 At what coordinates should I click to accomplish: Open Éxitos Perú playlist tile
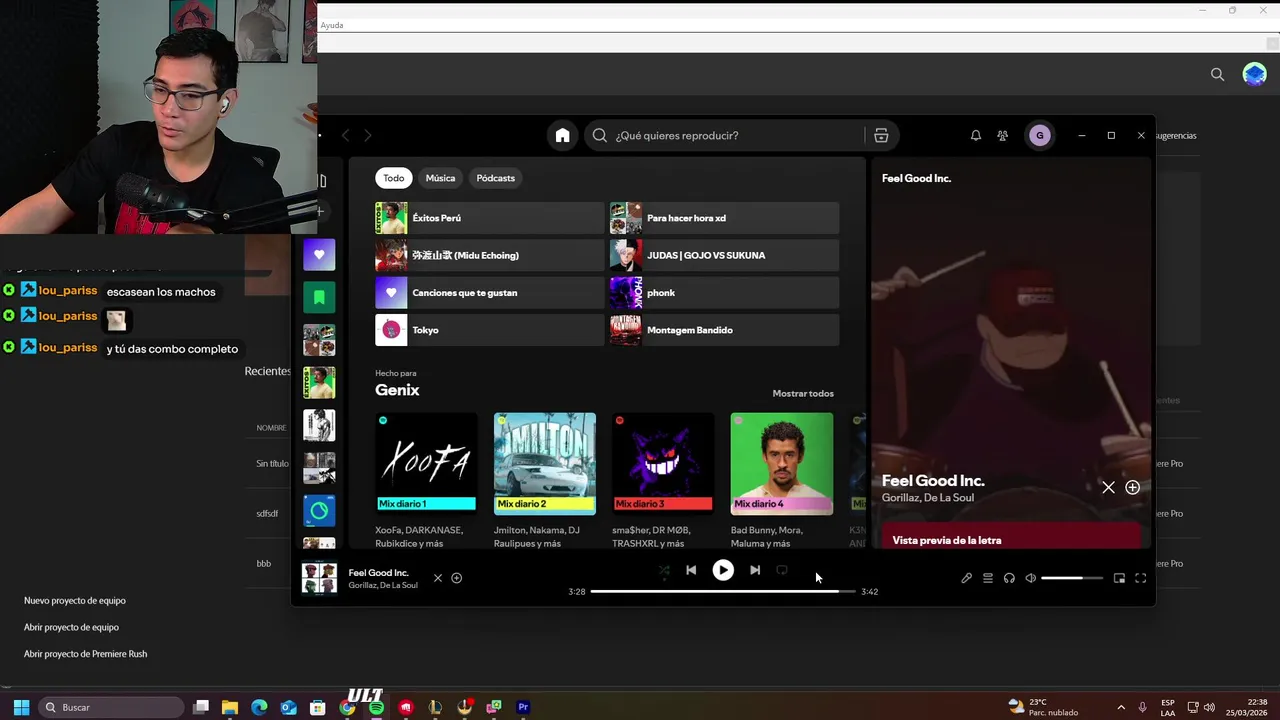tap(489, 218)
